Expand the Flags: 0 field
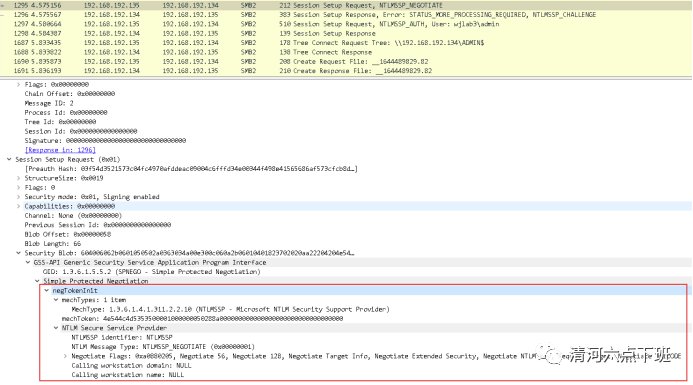This screenshot has height=385, width=693. click(18, 187)
